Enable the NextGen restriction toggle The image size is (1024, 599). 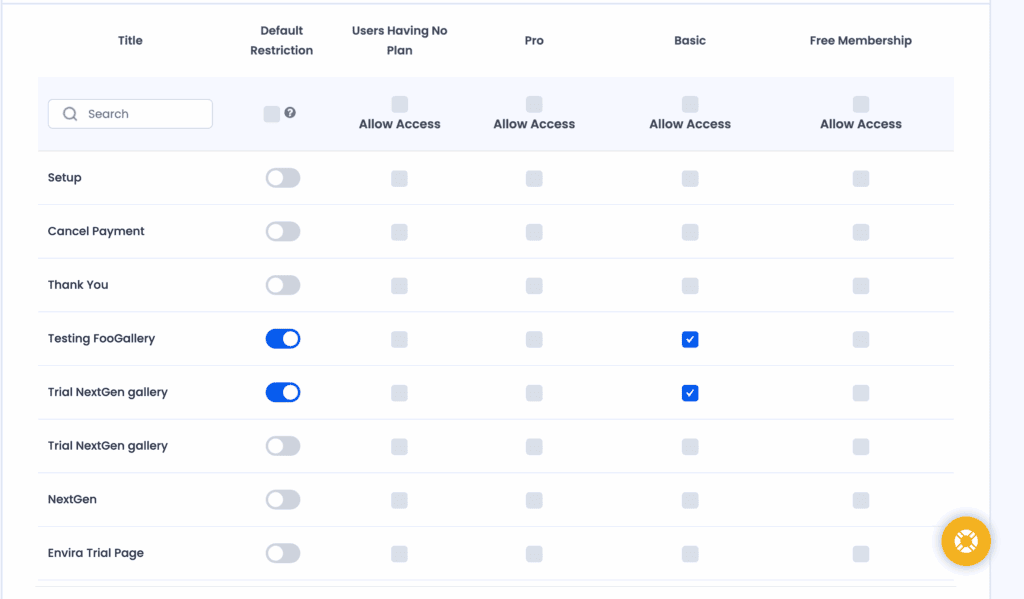[x=283, y=499]
